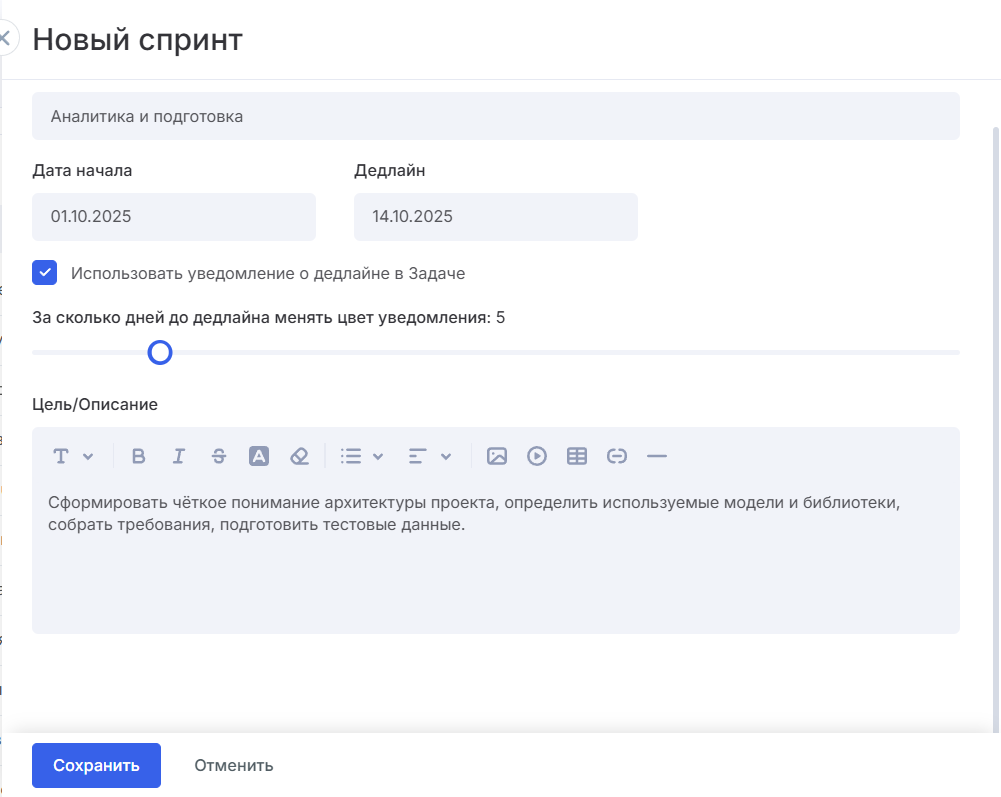This screenshot has height=797, width=1001.
Task: Insert an image into description
Action: [x=497, y=456]
